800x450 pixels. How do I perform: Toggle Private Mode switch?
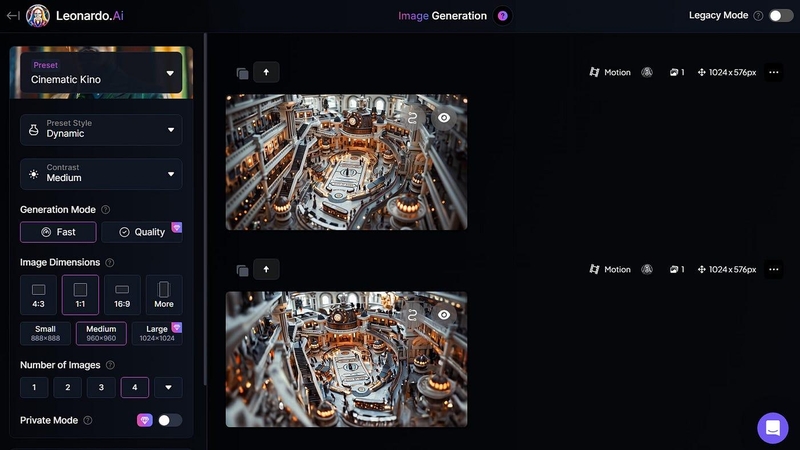point(169,420)
